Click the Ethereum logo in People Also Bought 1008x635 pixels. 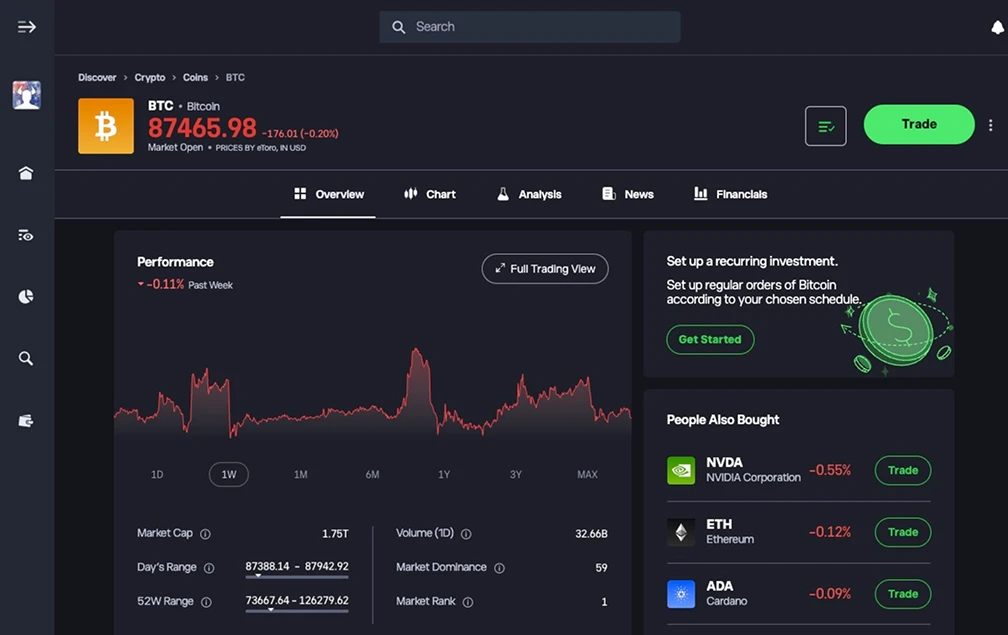click(681, 532)
